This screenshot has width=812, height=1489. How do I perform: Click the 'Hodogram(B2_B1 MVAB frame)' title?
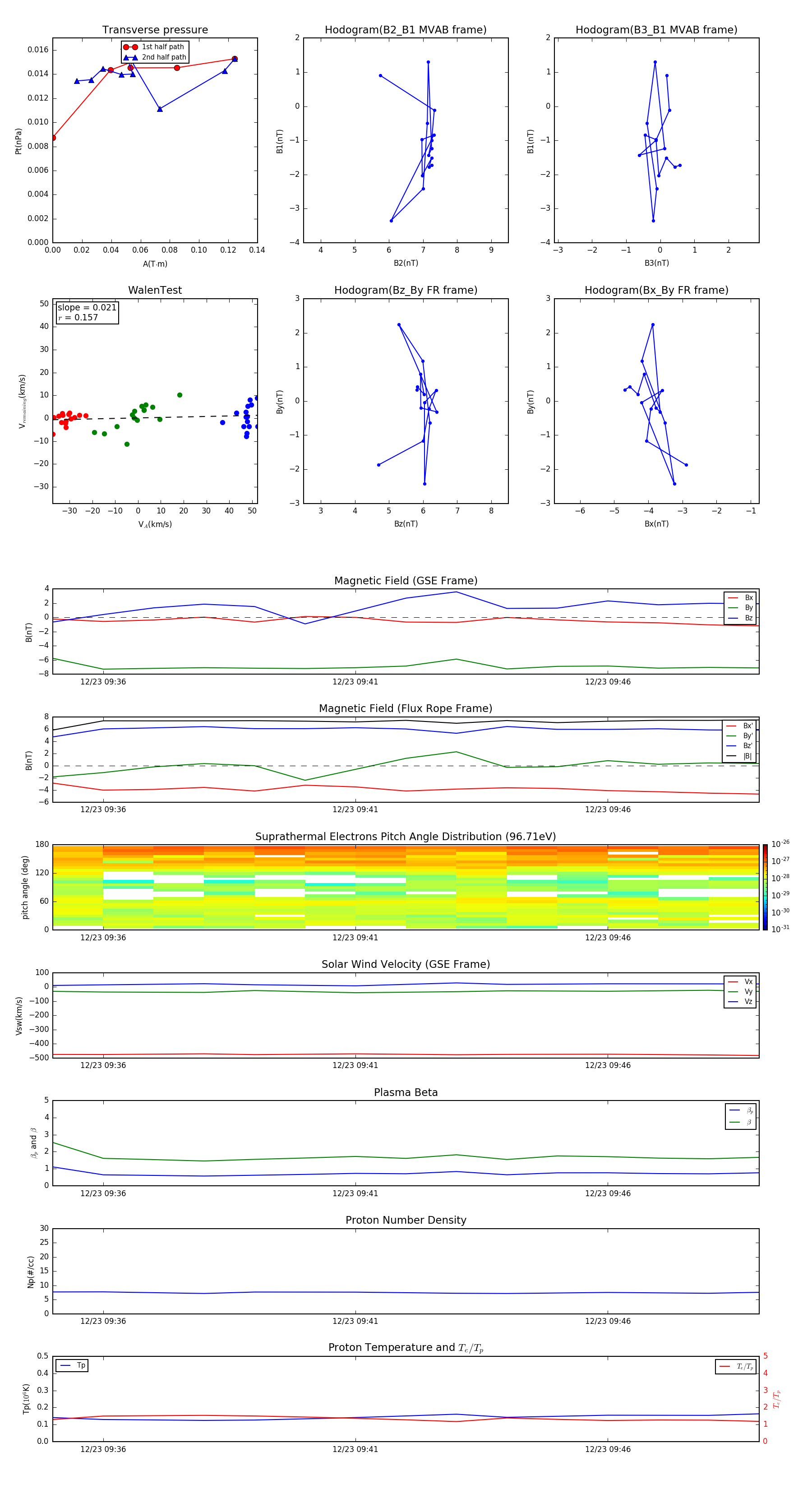coord(406,30)
